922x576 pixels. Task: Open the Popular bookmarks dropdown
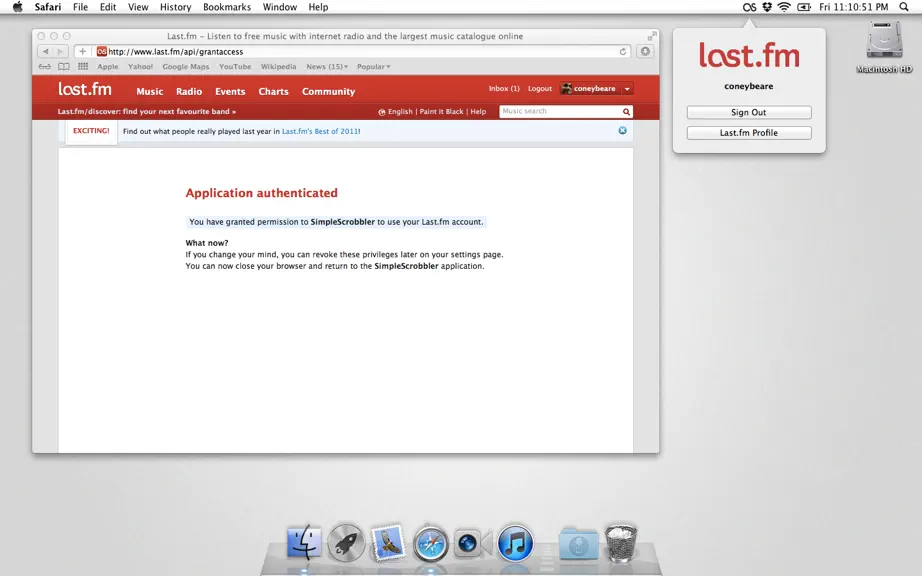point(373,66)
